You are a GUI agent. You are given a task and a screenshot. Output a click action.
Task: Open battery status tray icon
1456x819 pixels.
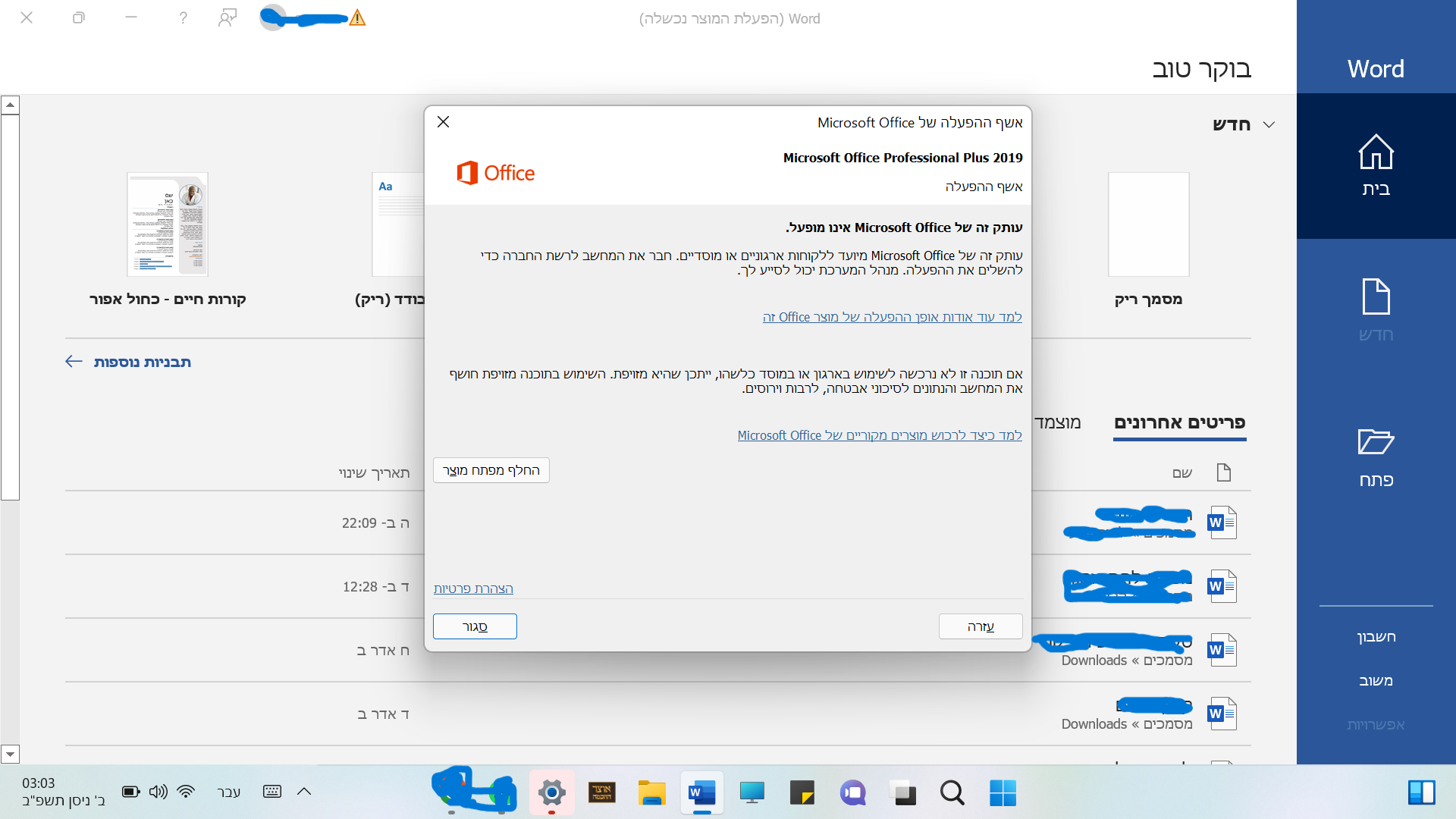131,792
